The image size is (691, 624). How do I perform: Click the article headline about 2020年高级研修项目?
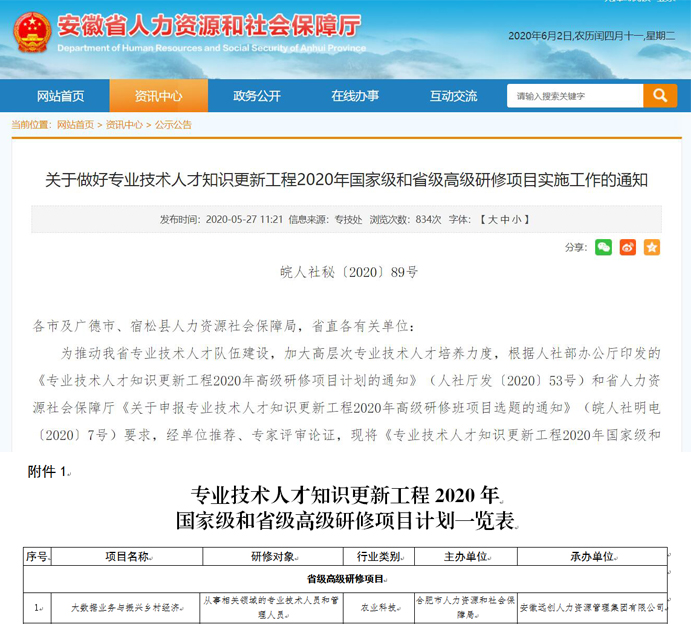pyautogui.click(x=346, y=180)
